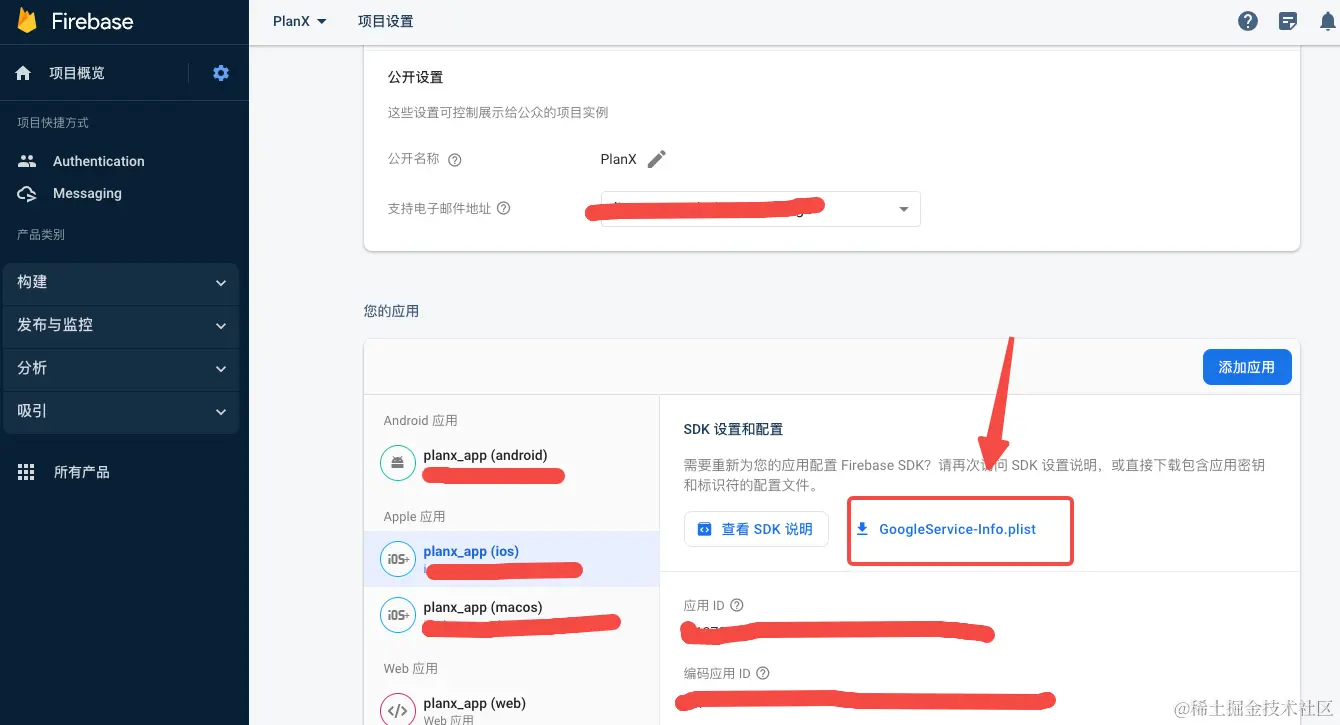Image resolution: width=1340 pixels, height=725 pixels.
Task: Click the PlanX public name value
Action: point(618,159)
